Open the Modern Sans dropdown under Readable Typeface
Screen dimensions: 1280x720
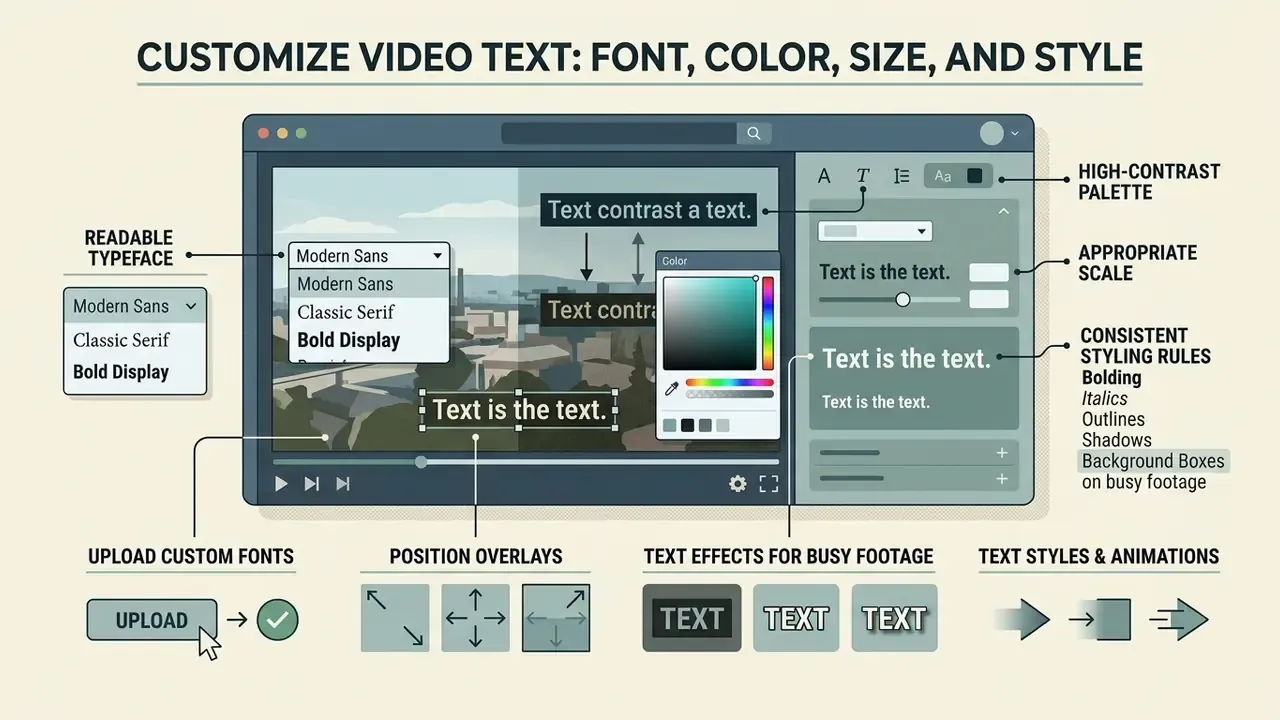click(135, 306)
